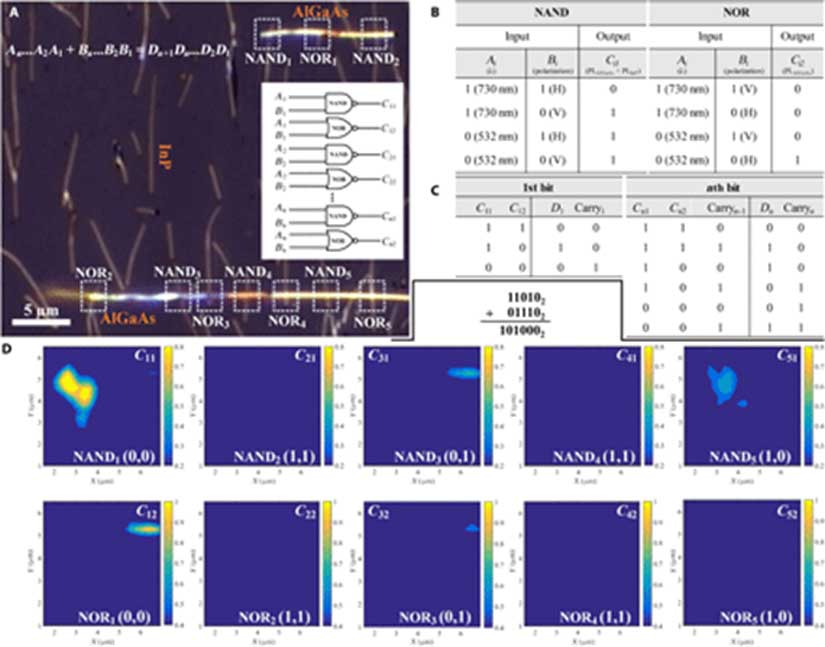Click the panel letter B
This screenshot has height=647, width=825.
435,12
